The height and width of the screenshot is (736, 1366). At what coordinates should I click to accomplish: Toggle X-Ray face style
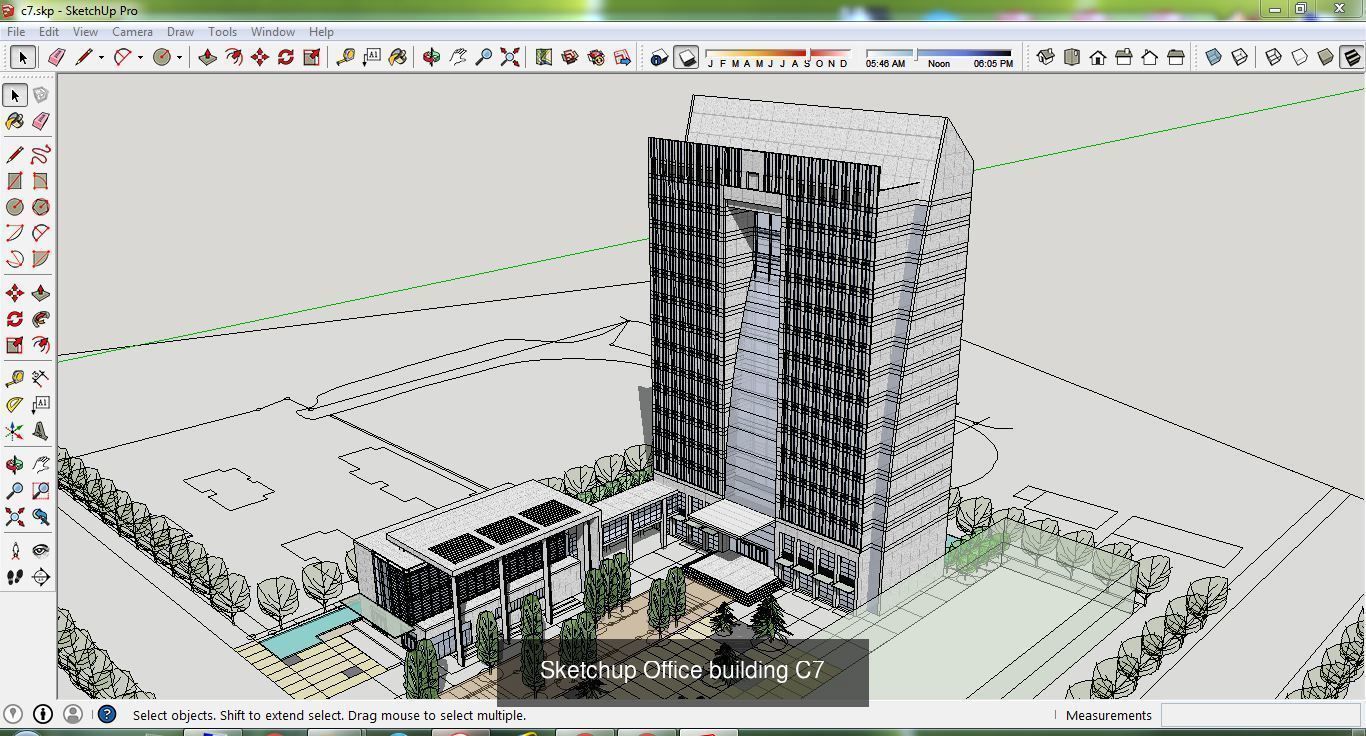(x=1213, y=57)
